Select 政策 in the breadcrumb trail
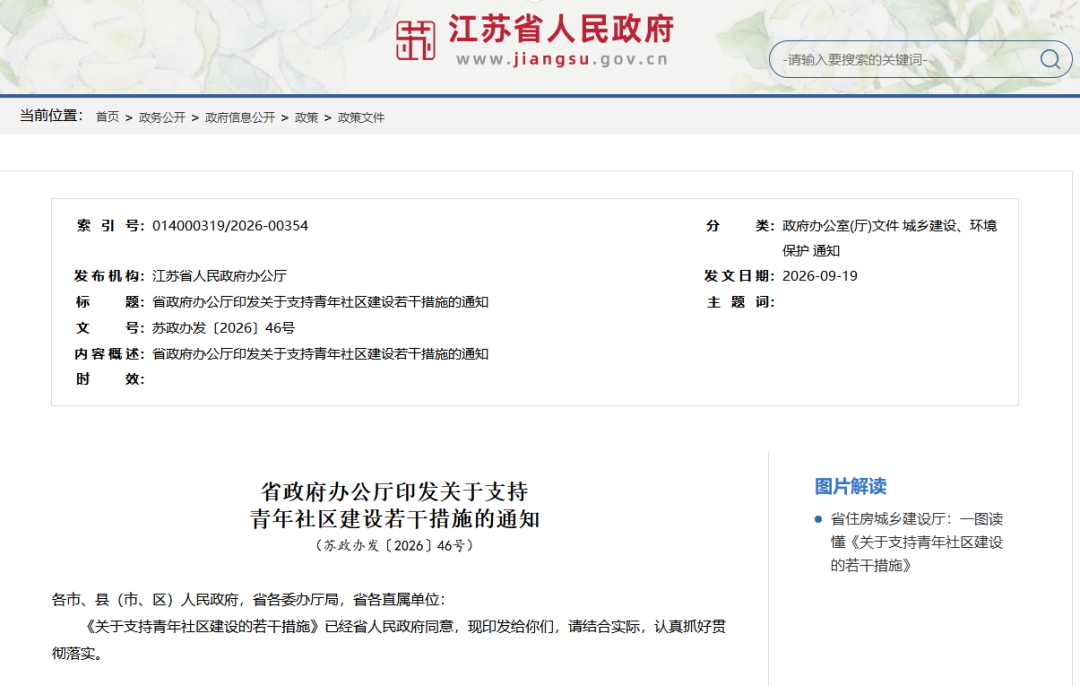1080x686 pixels. click(x=307, y=117)
